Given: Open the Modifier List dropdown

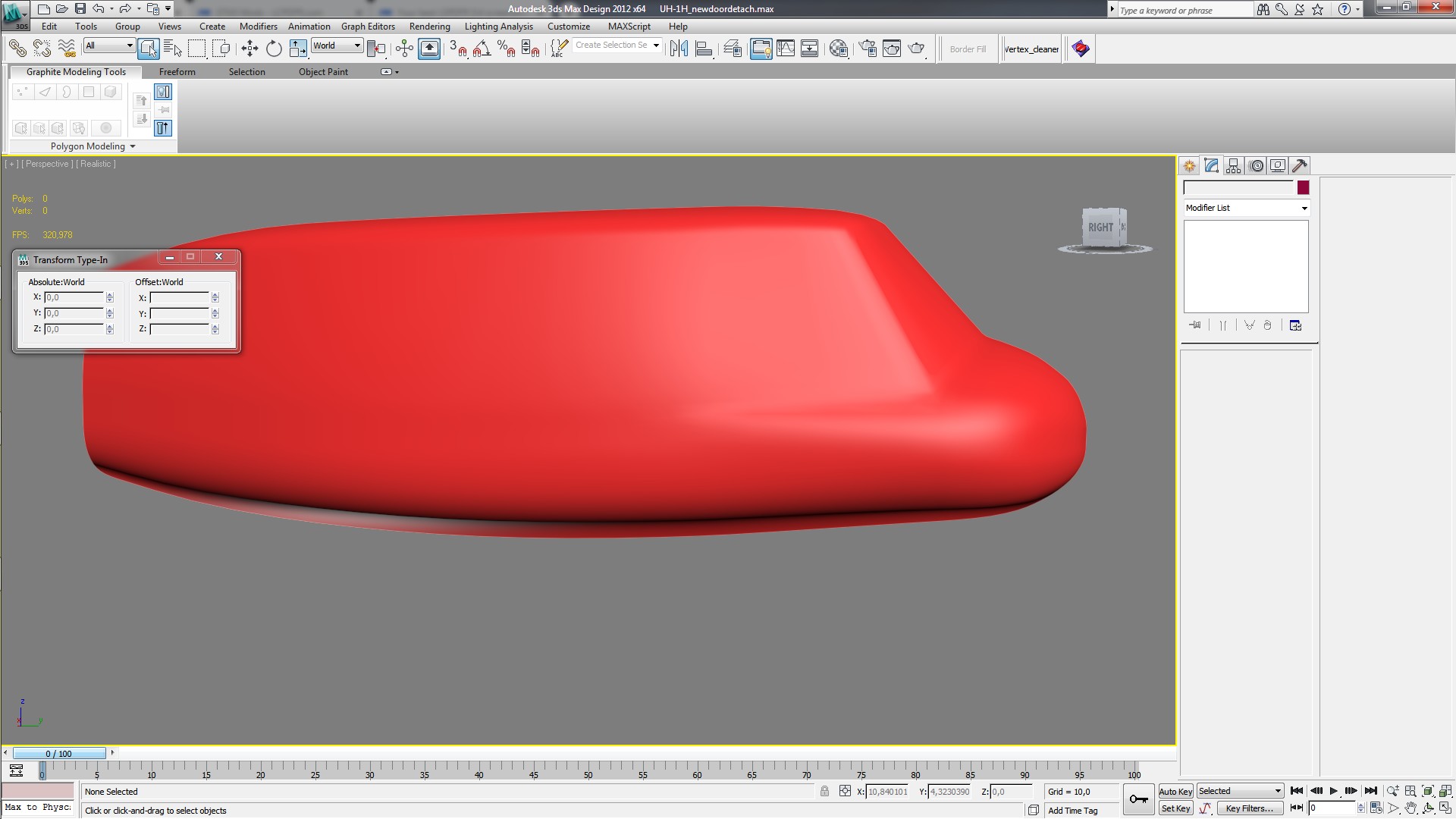Looking at the screenshot, I should (1246, 208).
